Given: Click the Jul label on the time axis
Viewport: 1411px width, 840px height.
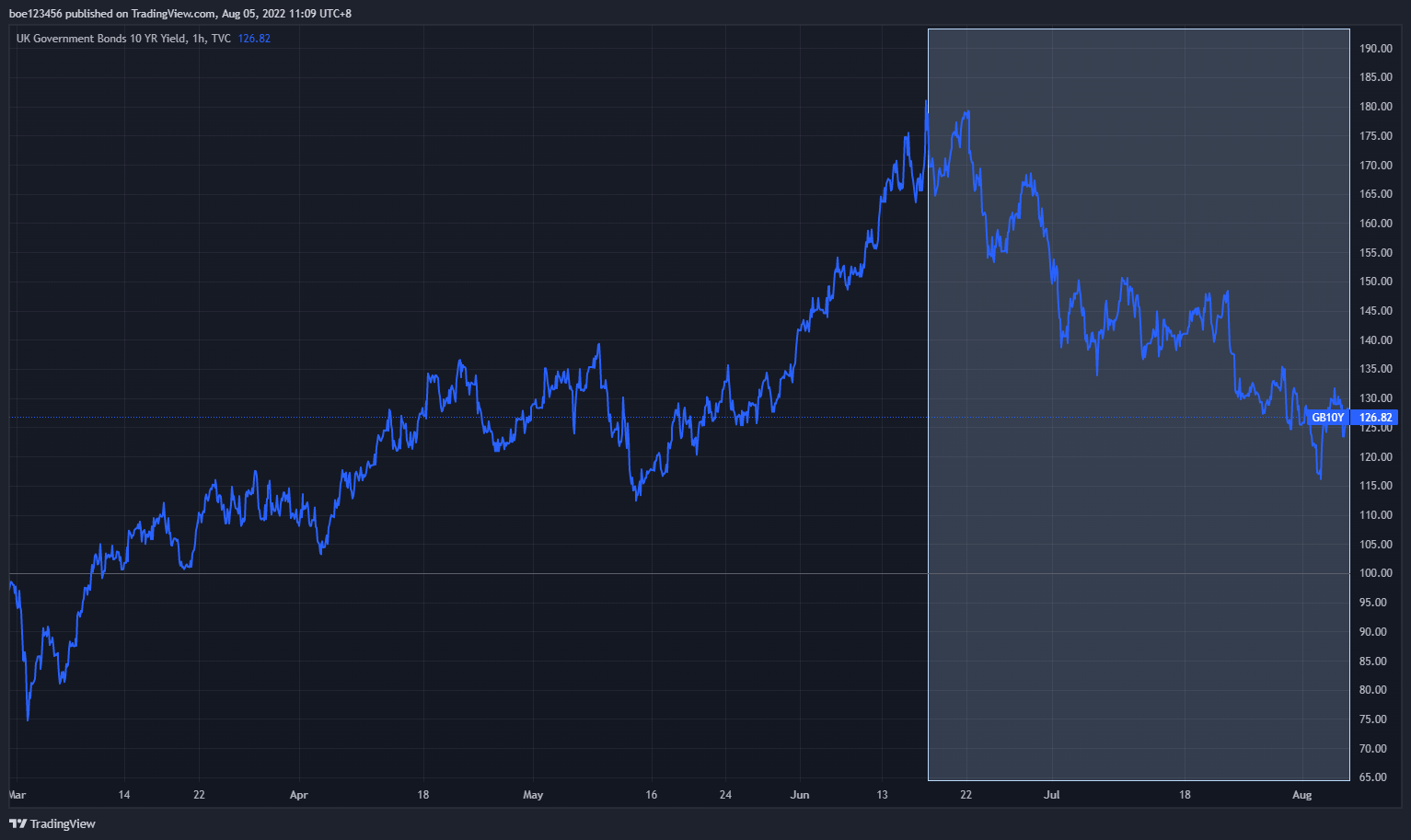Looking at the screenshot, I should tap(1051, 795).
